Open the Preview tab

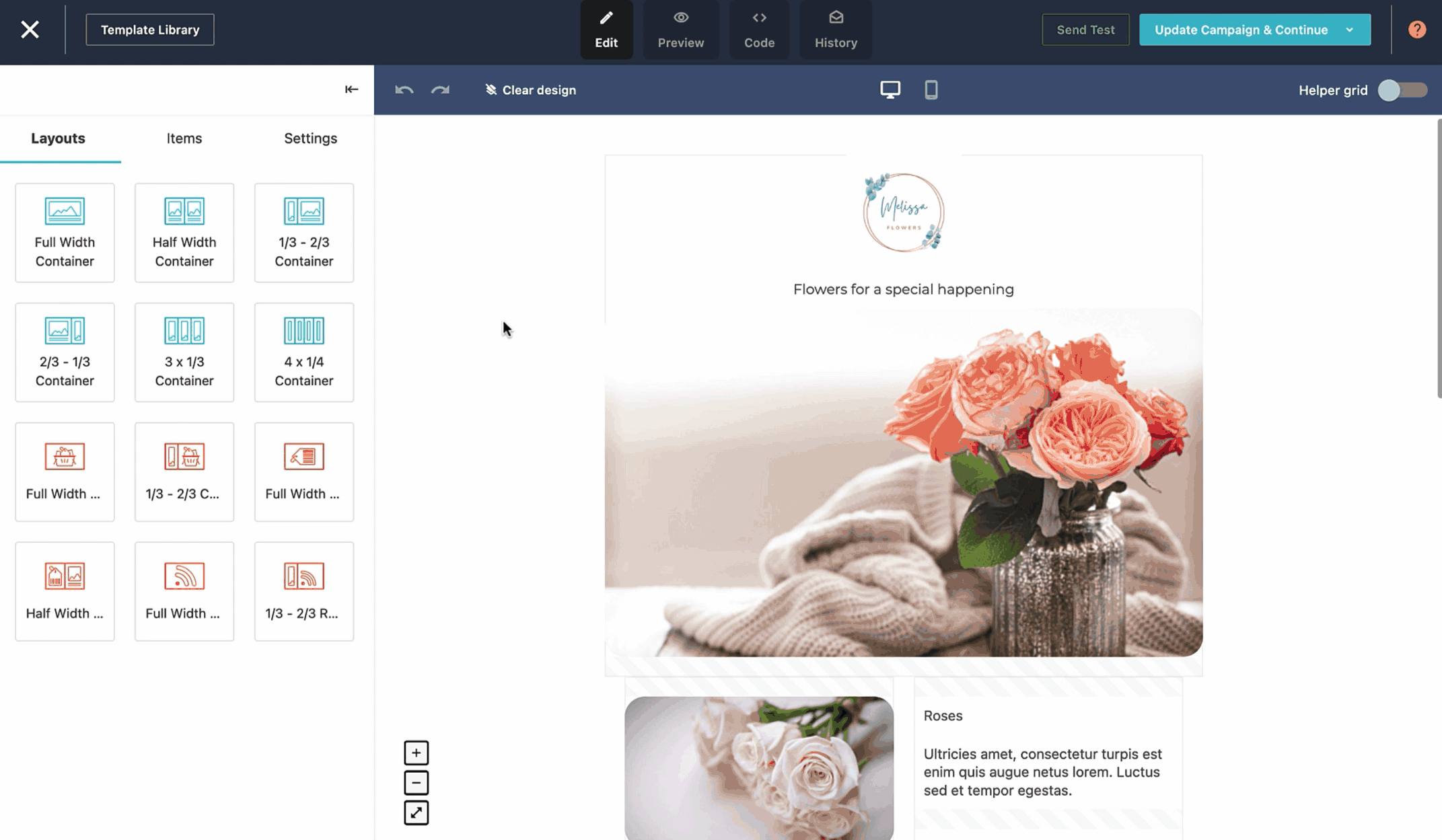(x=681, y=30)
